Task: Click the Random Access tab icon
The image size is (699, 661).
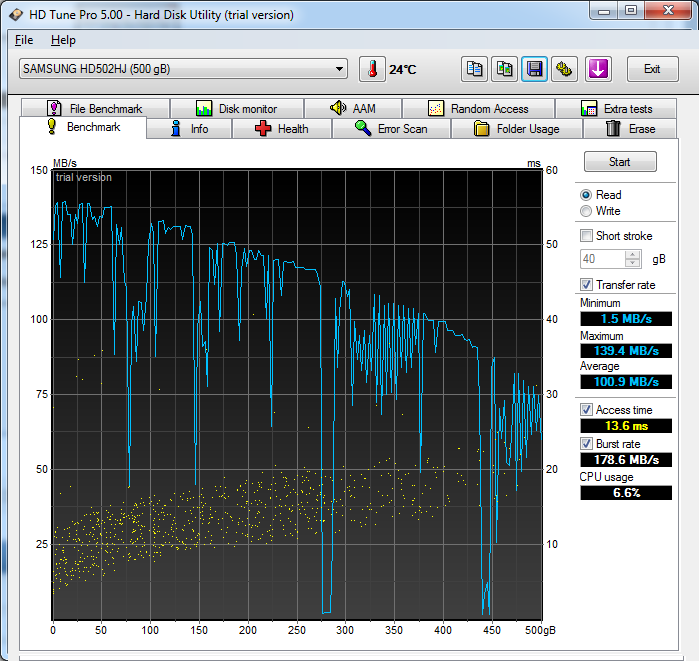Action: 436,108
